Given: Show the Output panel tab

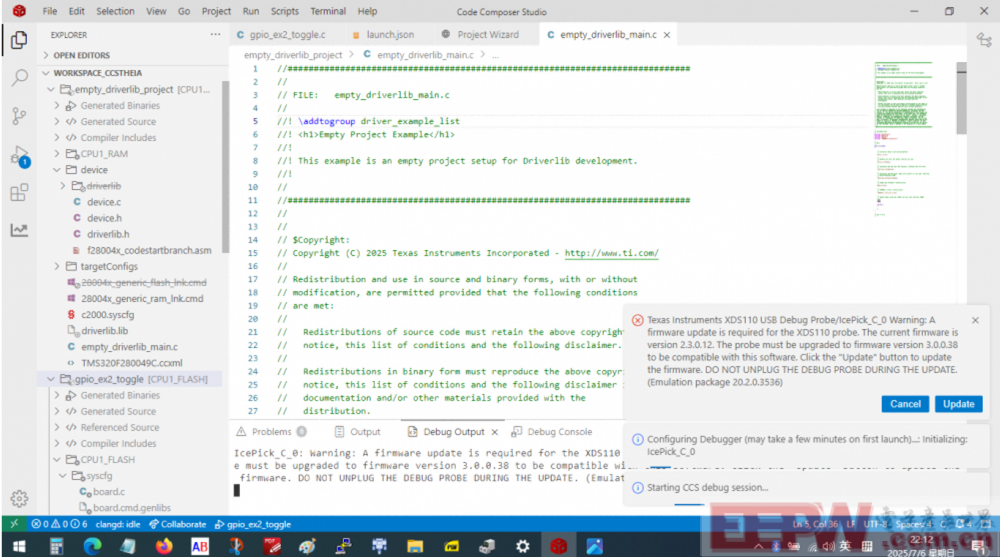Looking at the screenshot, I should point(358,432).
